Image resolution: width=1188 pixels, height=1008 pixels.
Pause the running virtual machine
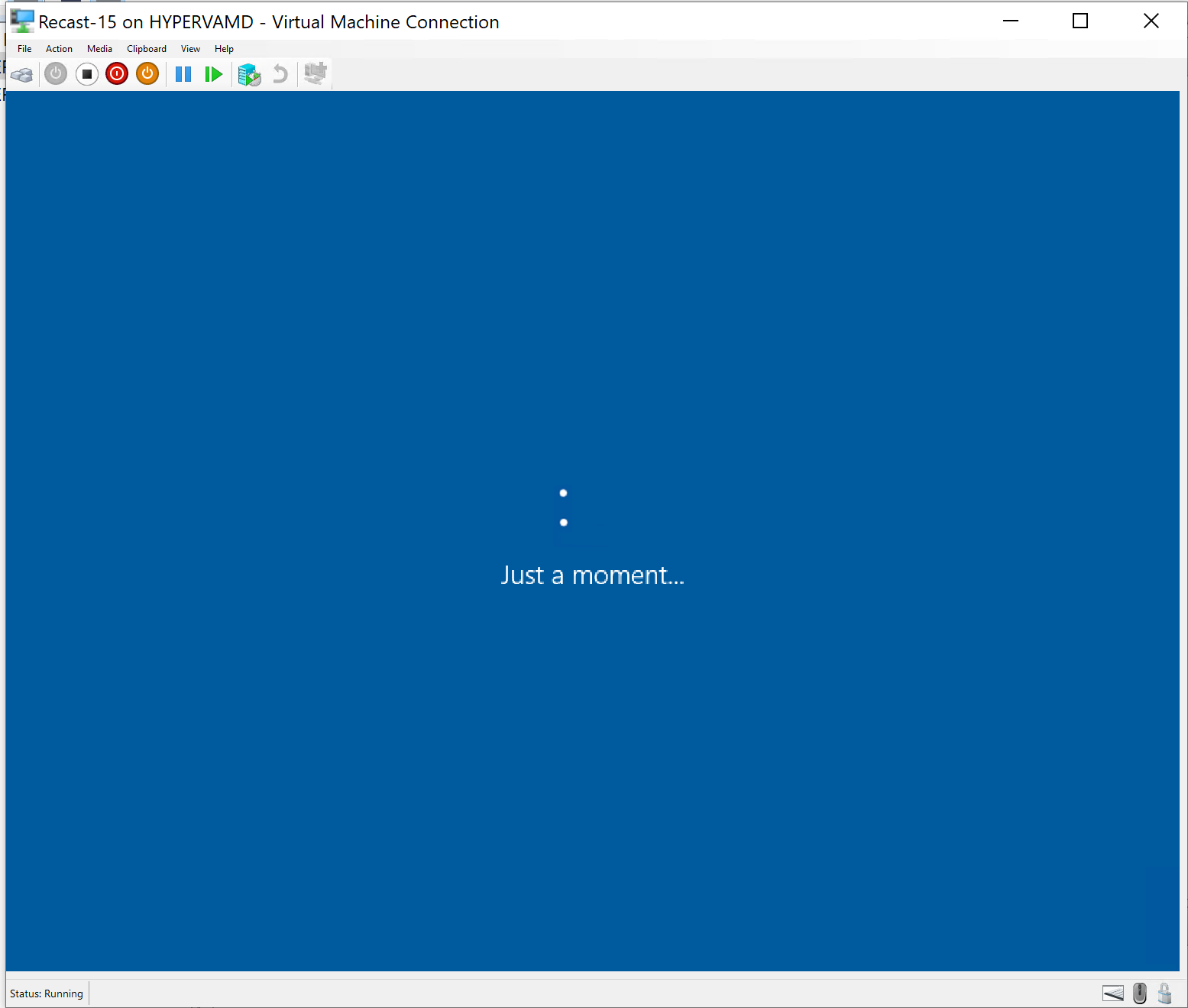(x=183, y=74)
